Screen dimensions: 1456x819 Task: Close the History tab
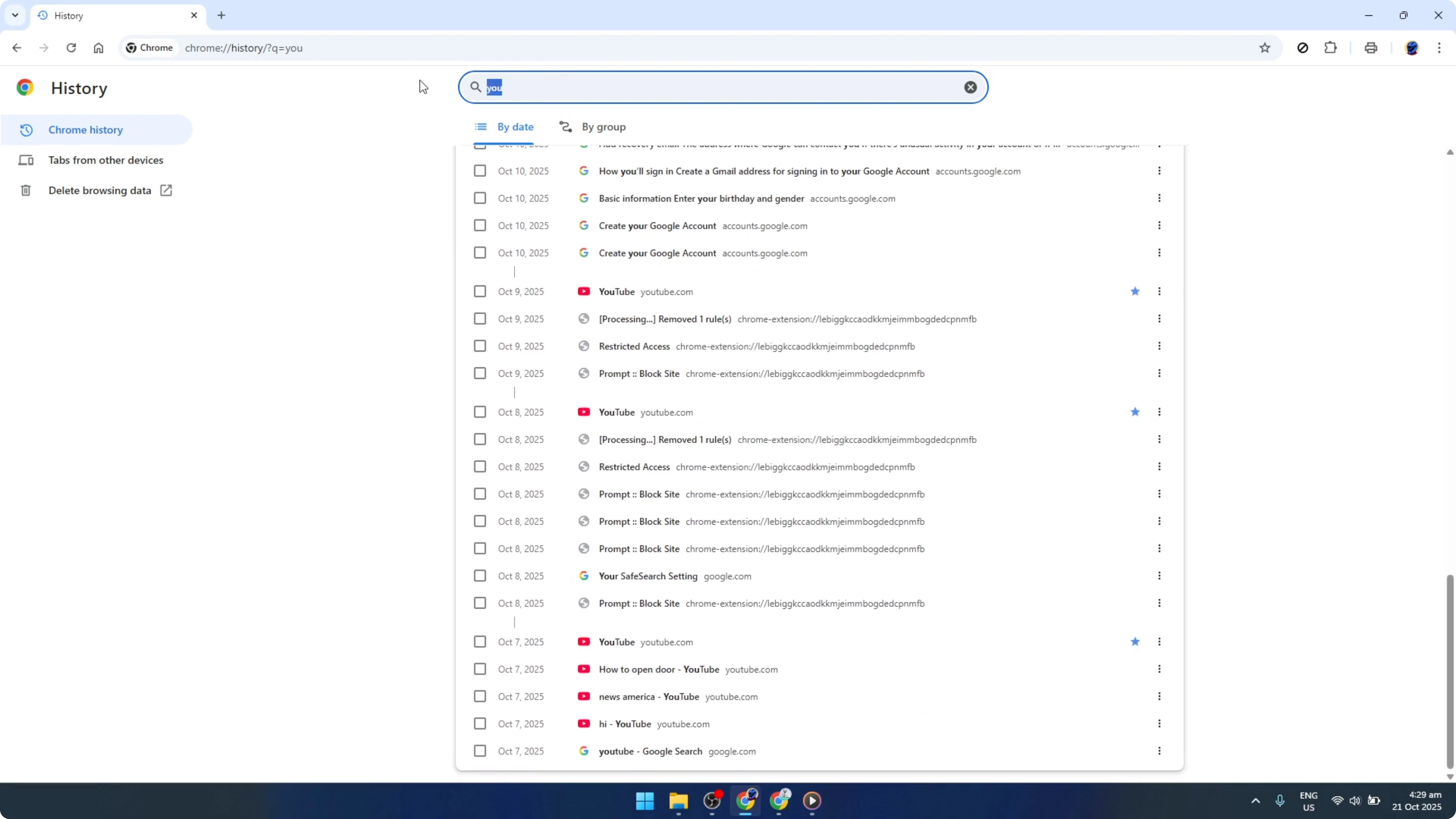(x=194, y=15)
